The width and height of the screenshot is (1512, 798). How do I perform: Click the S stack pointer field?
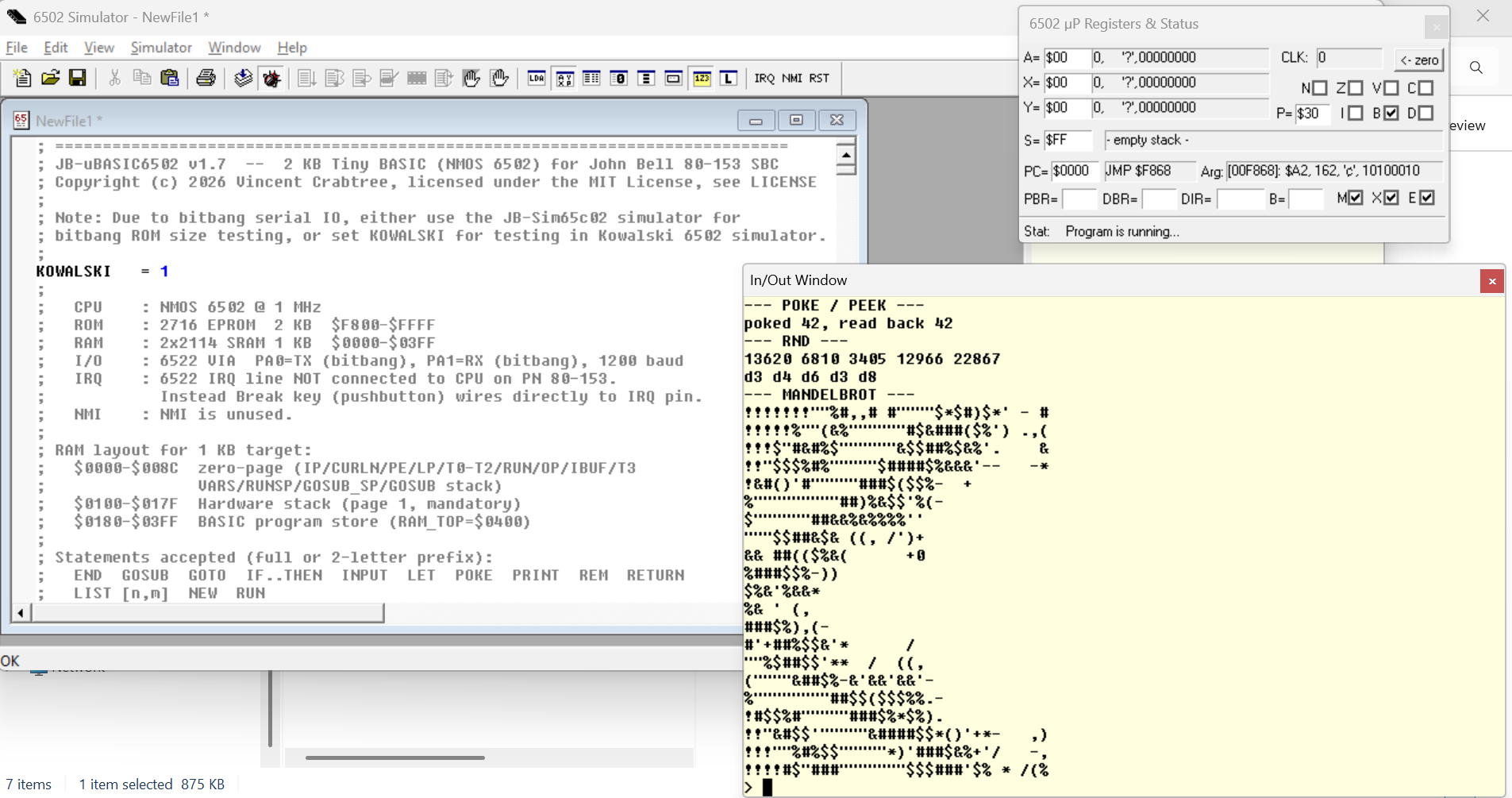1068,140
